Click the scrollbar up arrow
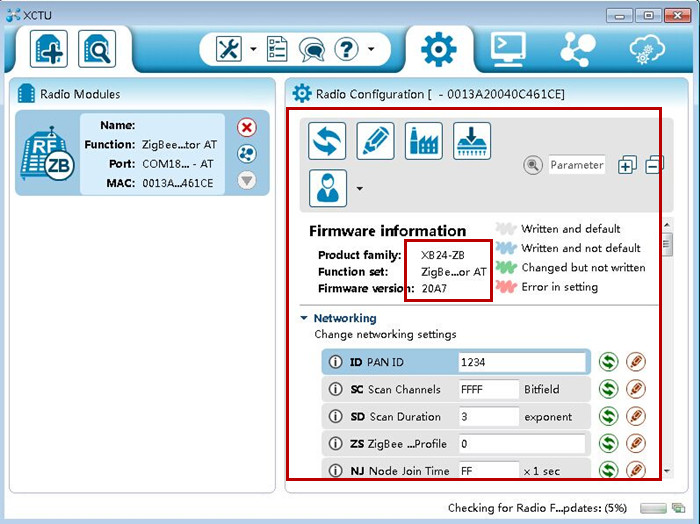The height and width of the screenshot is (524, 700). click(x=667, y=225)
